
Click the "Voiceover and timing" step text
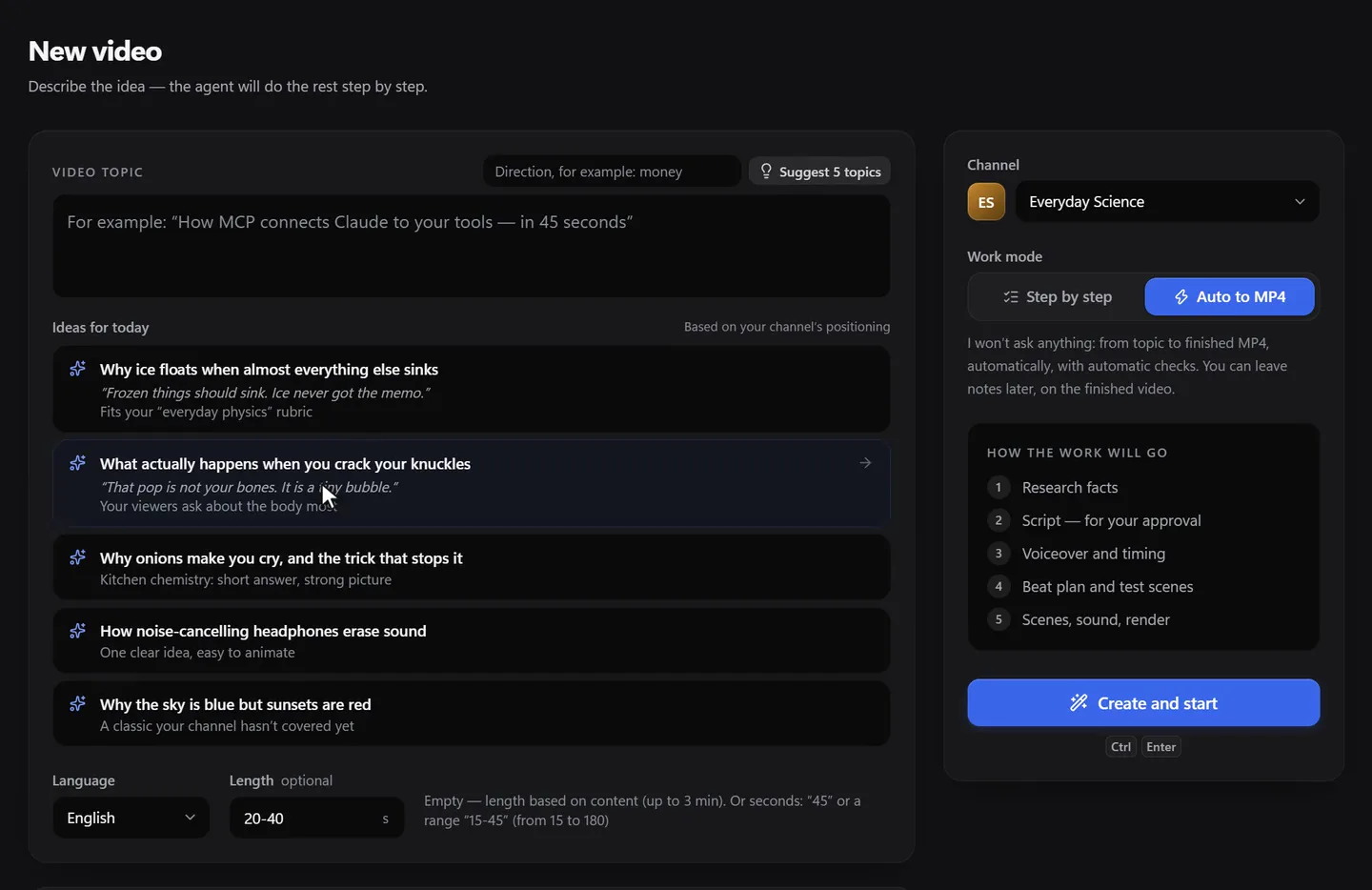click(1094, 554)
